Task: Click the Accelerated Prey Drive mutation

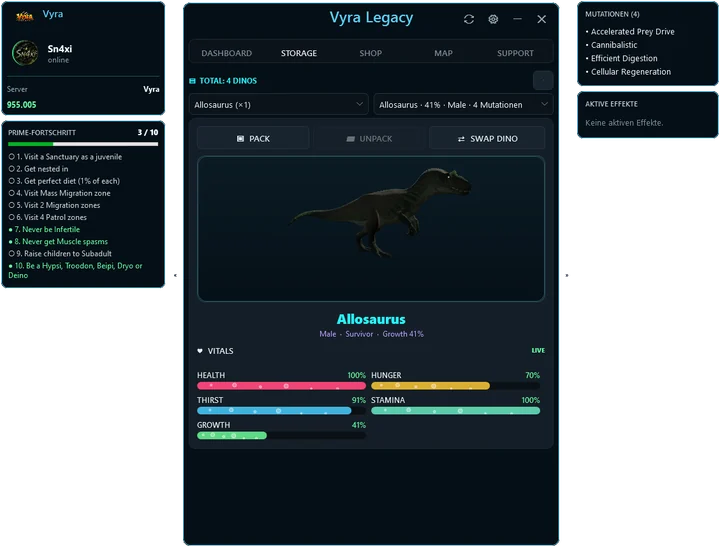Action: point(630,32)
